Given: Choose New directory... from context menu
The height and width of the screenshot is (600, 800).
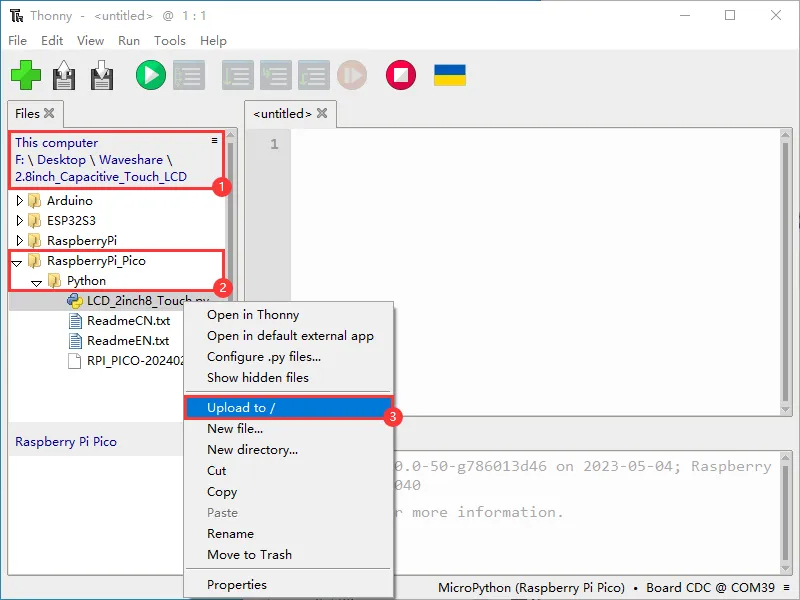Looking at the screenshot, I should pos(288,449).
